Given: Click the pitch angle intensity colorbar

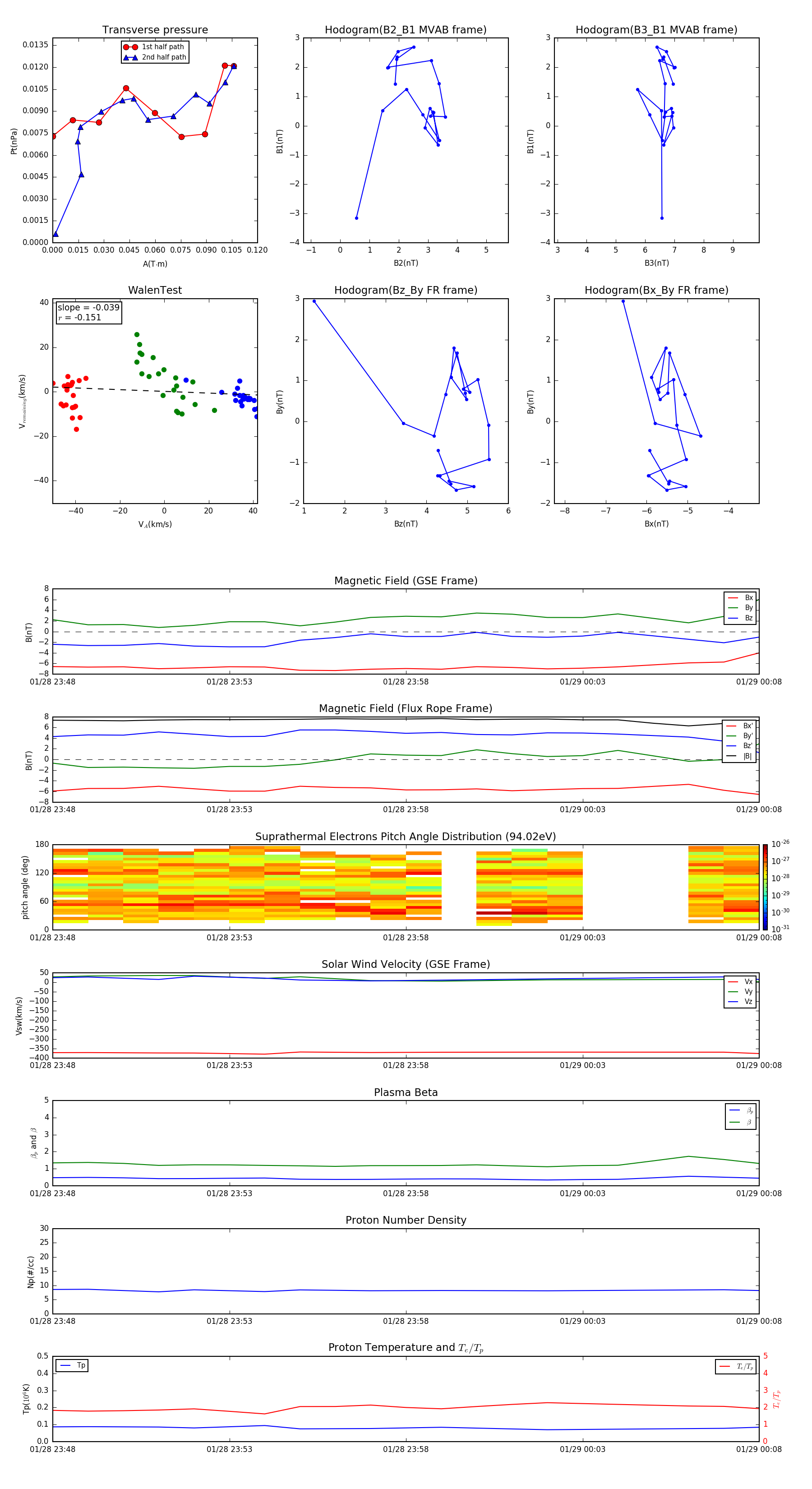Looking at the screenshot, I should click(x=765, y=887).
